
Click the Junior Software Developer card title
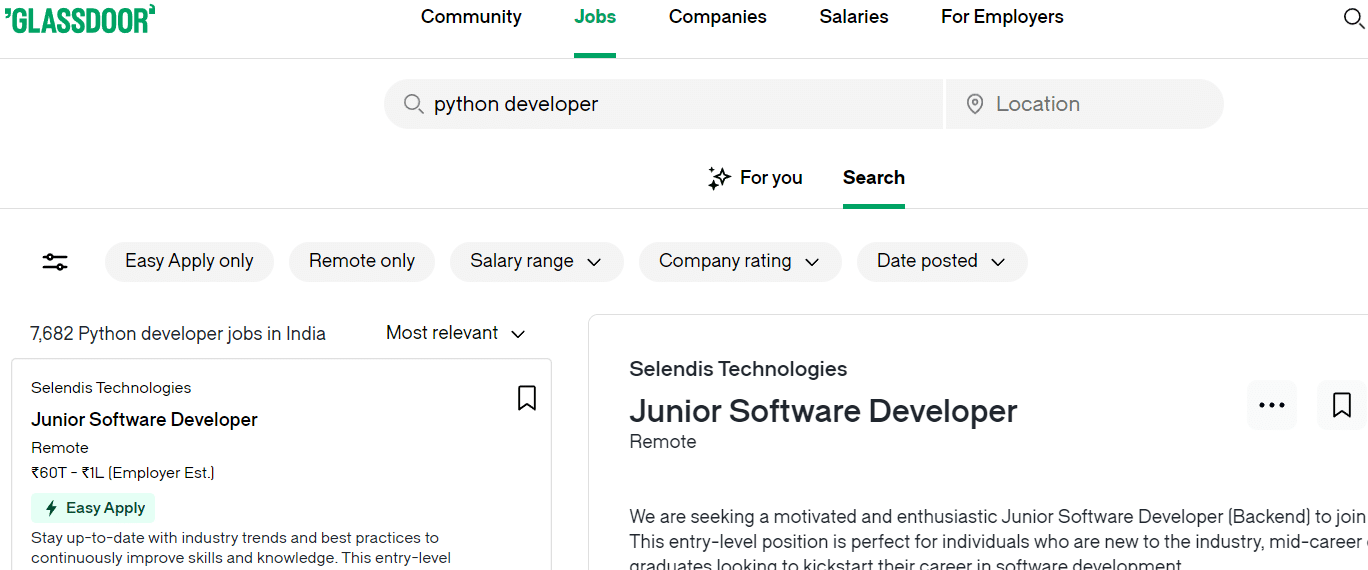(144, 420)
